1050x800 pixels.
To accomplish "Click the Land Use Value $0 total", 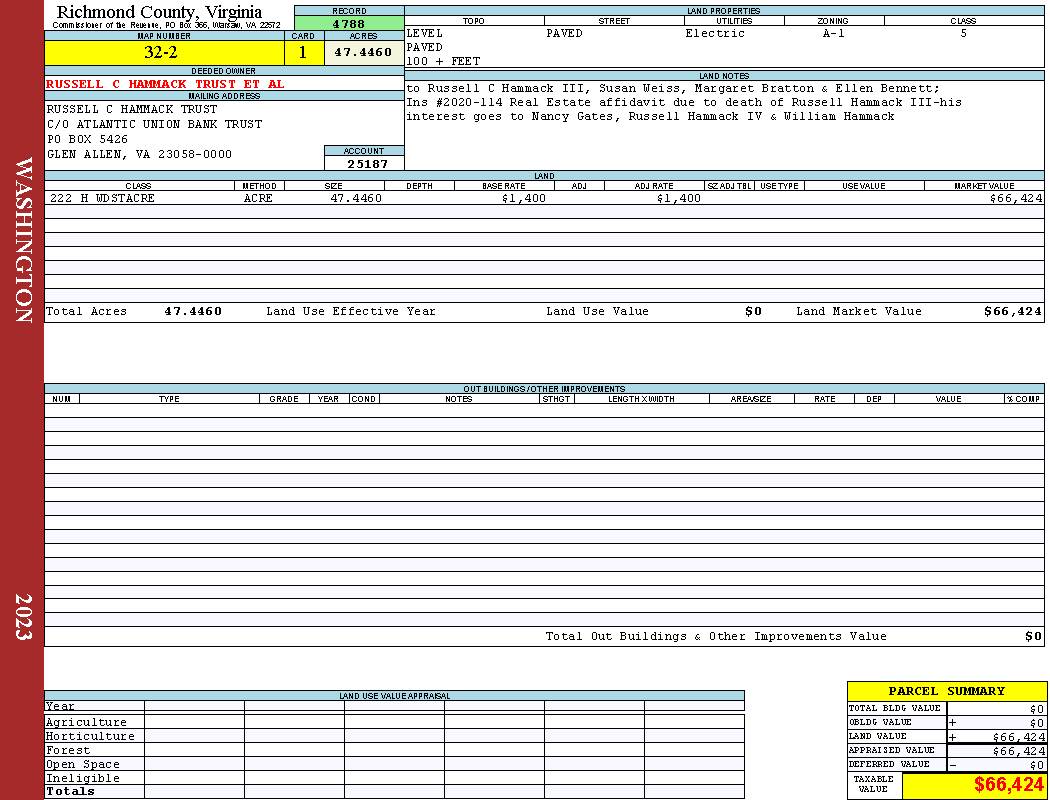I will (x=753, y=311).
